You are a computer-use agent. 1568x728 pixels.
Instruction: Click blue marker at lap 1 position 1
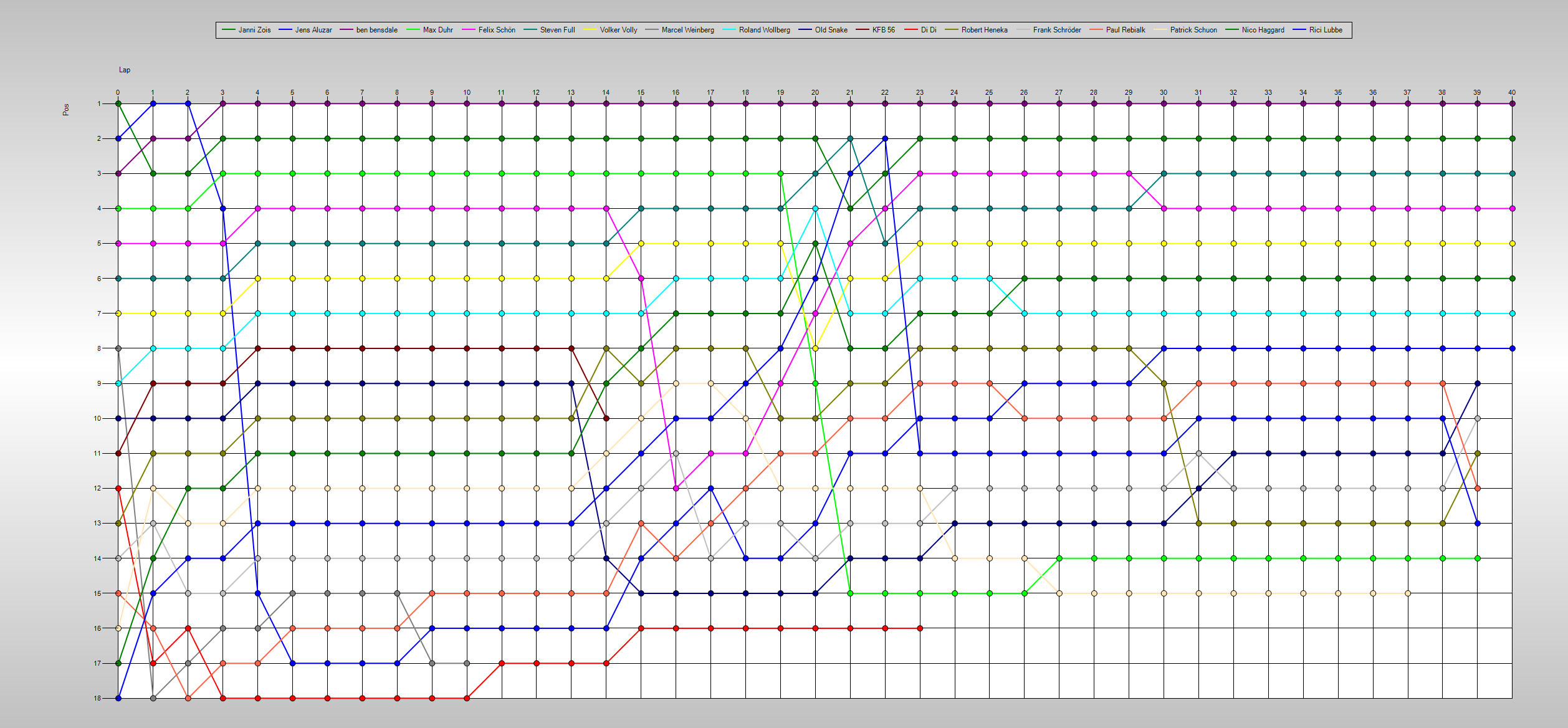pos(153,103)
